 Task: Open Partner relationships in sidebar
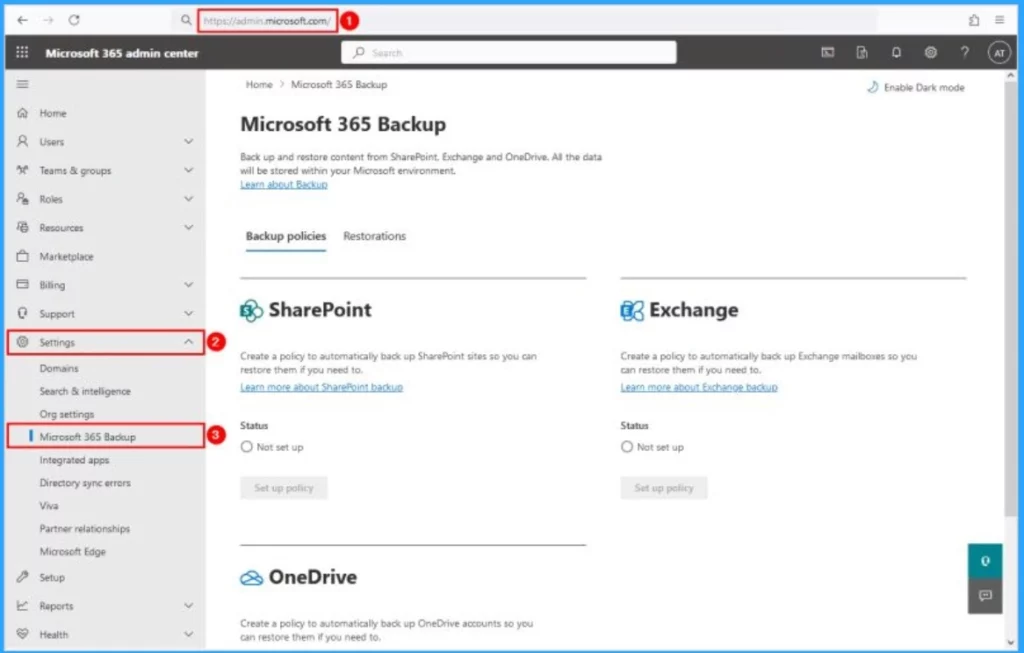point(85,528)
